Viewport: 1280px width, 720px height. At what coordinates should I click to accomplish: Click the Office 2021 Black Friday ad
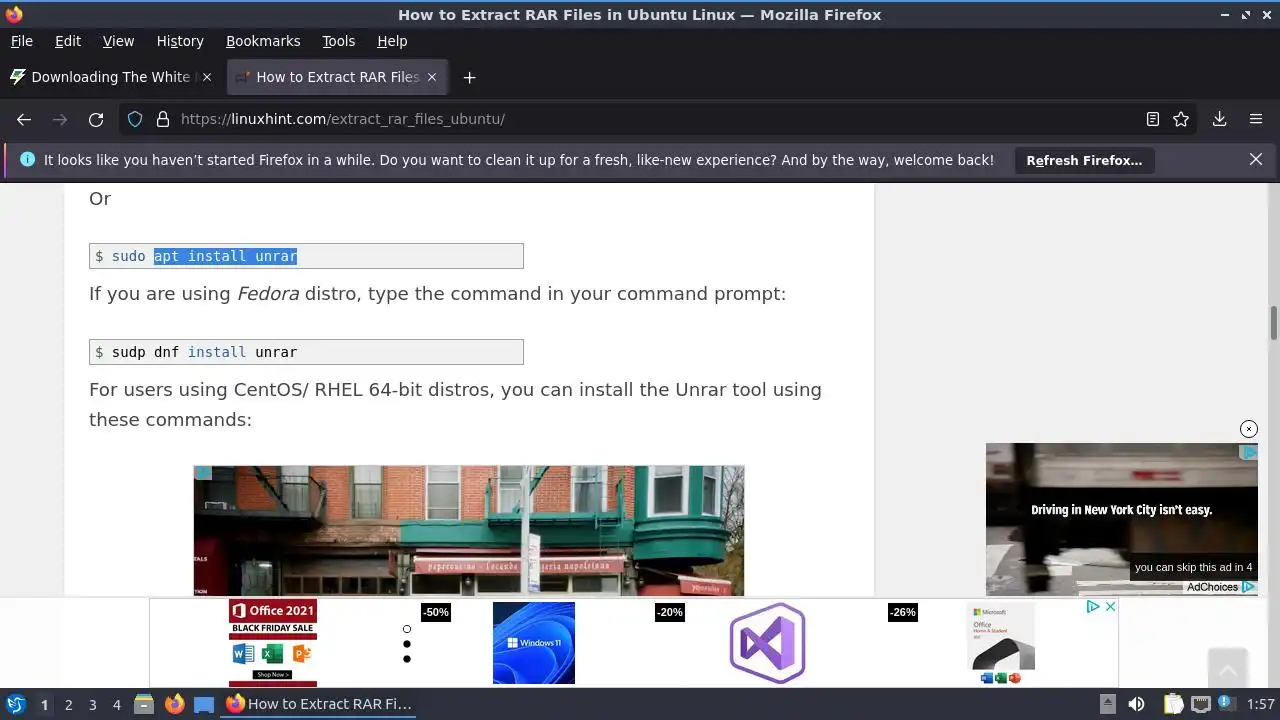tap(273, 642)
